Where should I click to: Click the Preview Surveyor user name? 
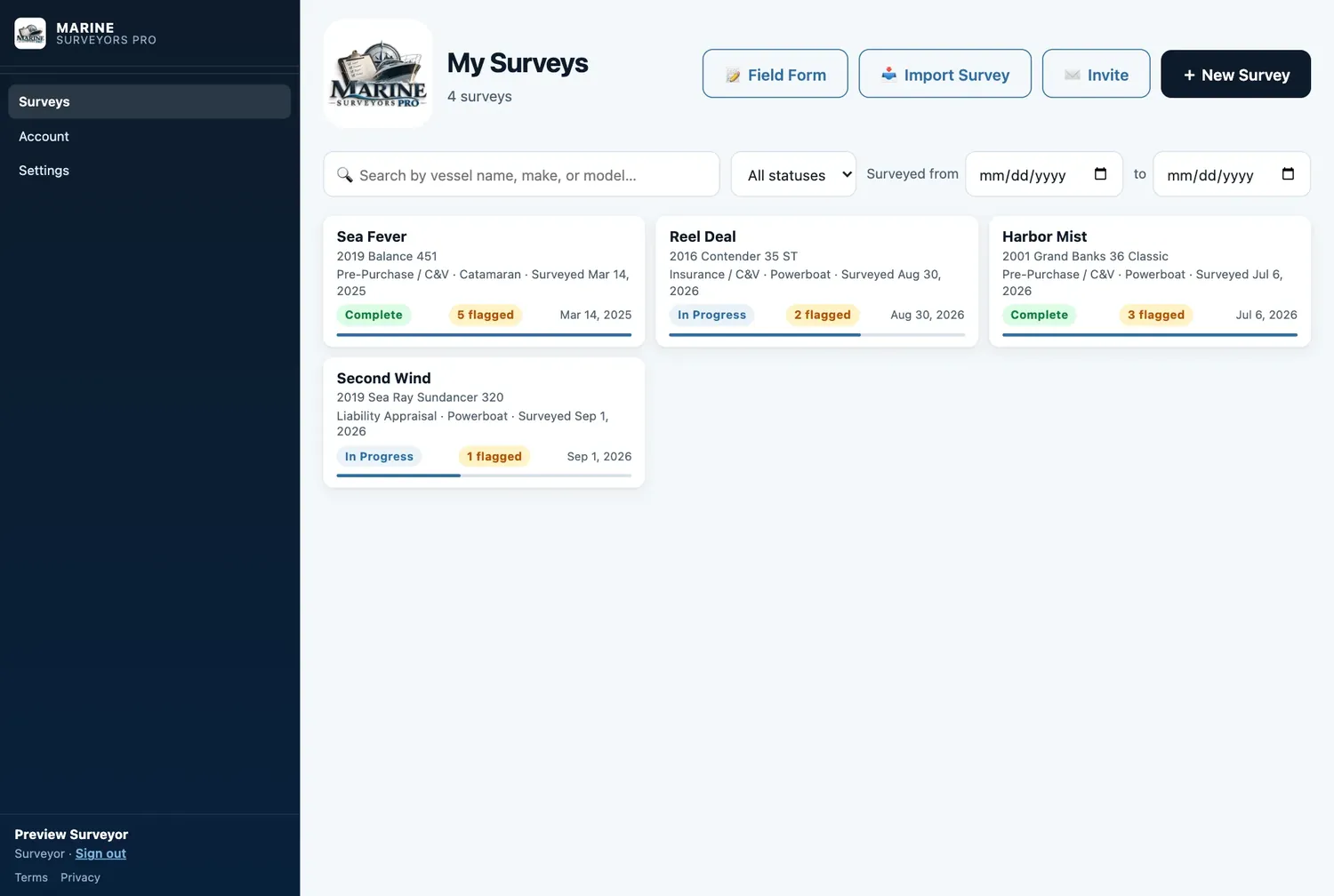pos(71,834)
